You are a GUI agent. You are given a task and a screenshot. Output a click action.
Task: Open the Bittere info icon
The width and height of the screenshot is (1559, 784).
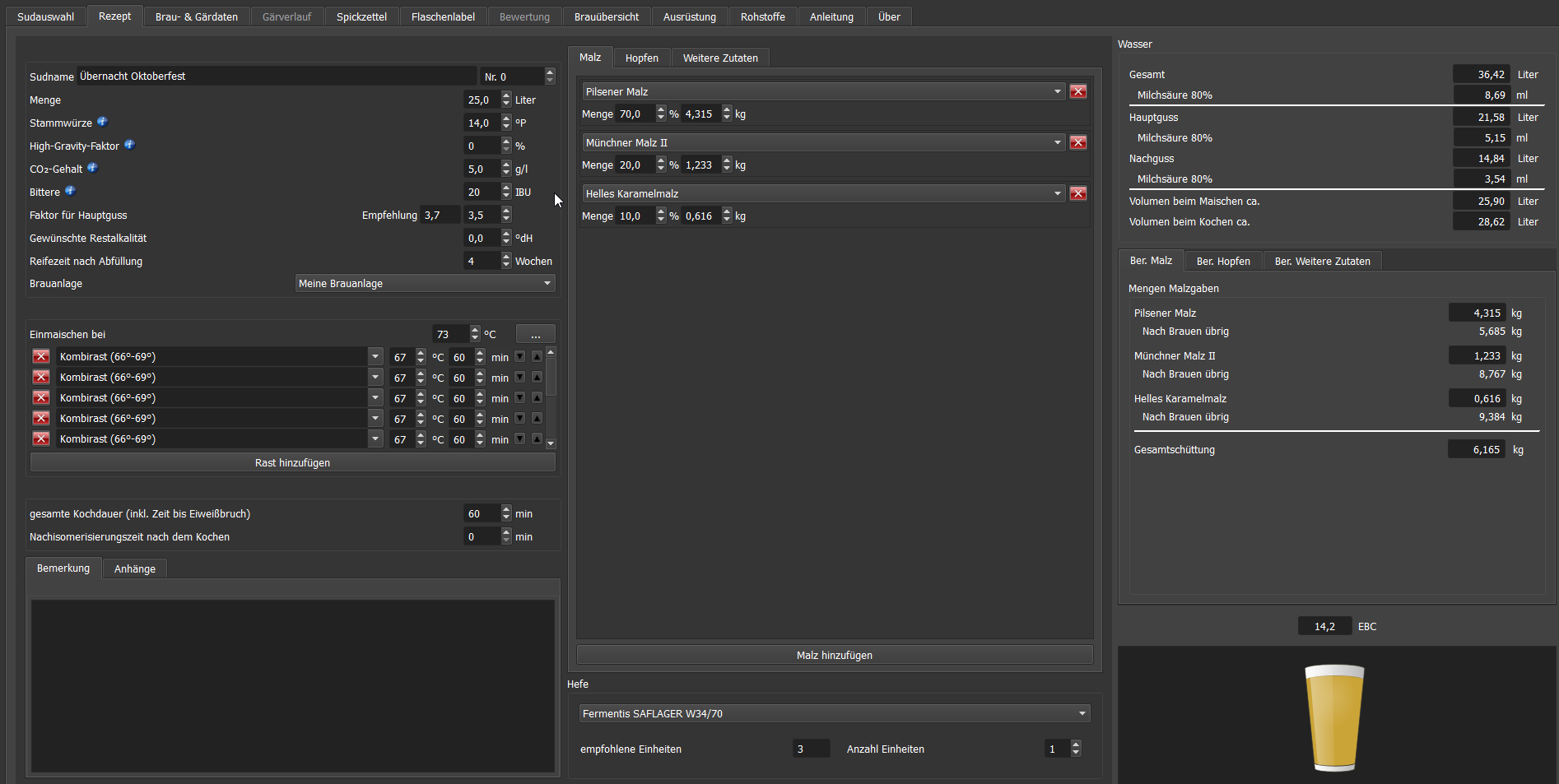coord(70,191)
